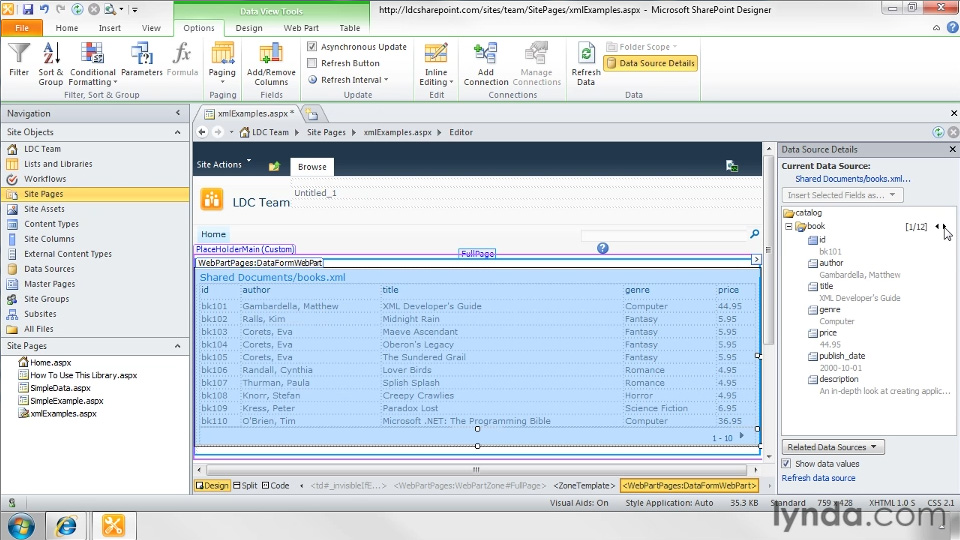Screen dimensions: 960x540
Task: Open Insert Selected Fields as dropdown
Action: coord(842,195)
